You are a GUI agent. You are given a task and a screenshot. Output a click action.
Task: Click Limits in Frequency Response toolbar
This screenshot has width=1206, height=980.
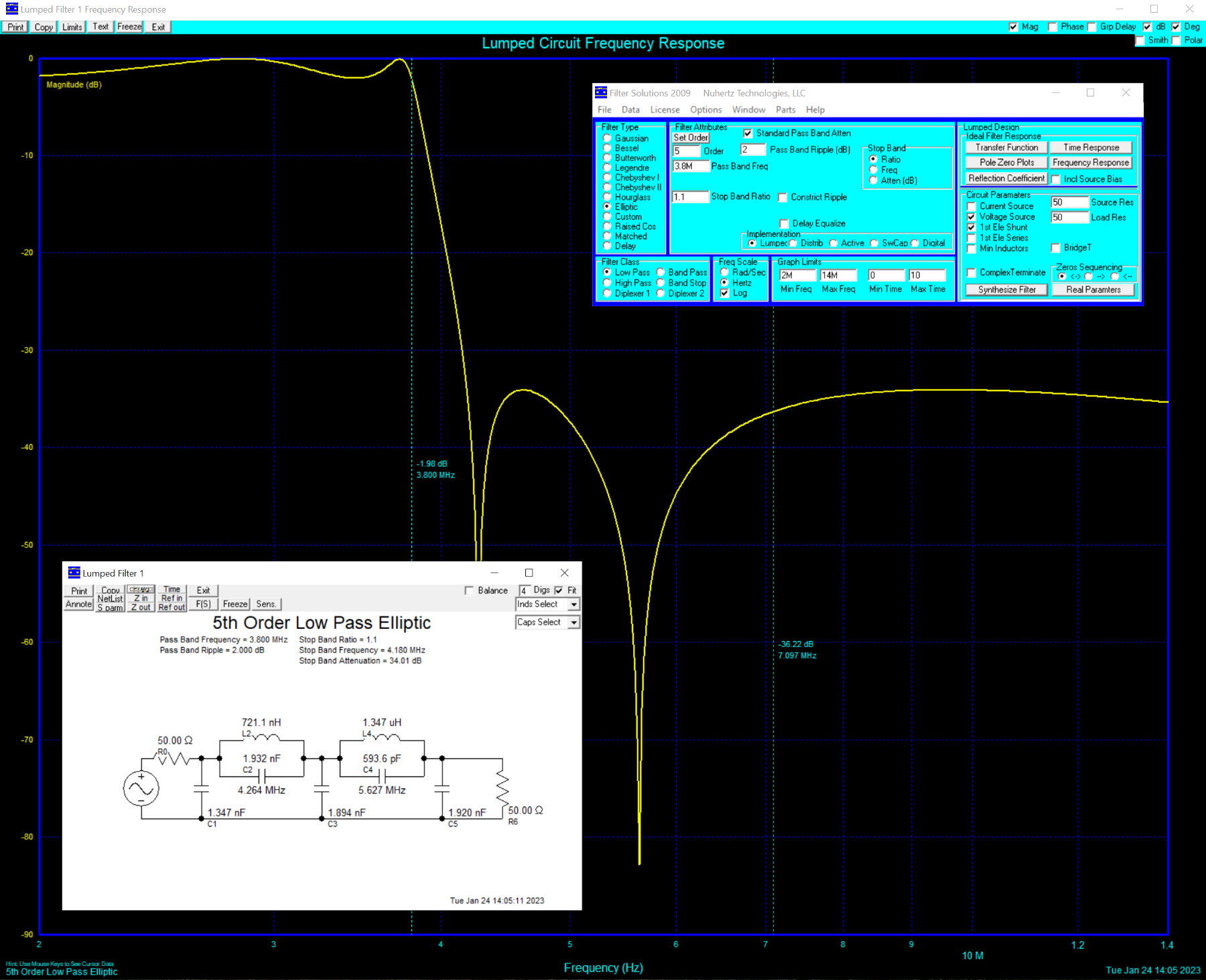[72, 27]
